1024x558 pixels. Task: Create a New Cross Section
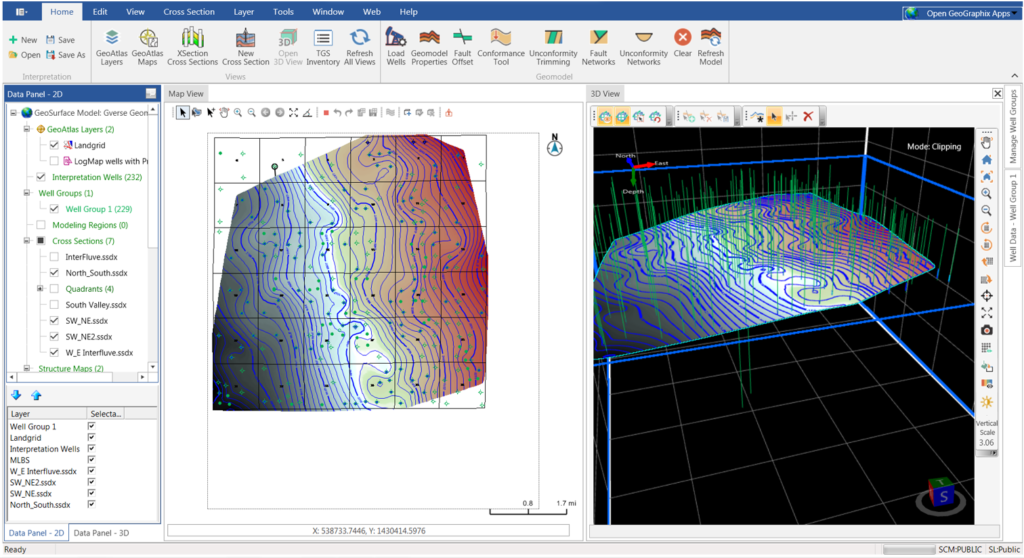[246, 47]
